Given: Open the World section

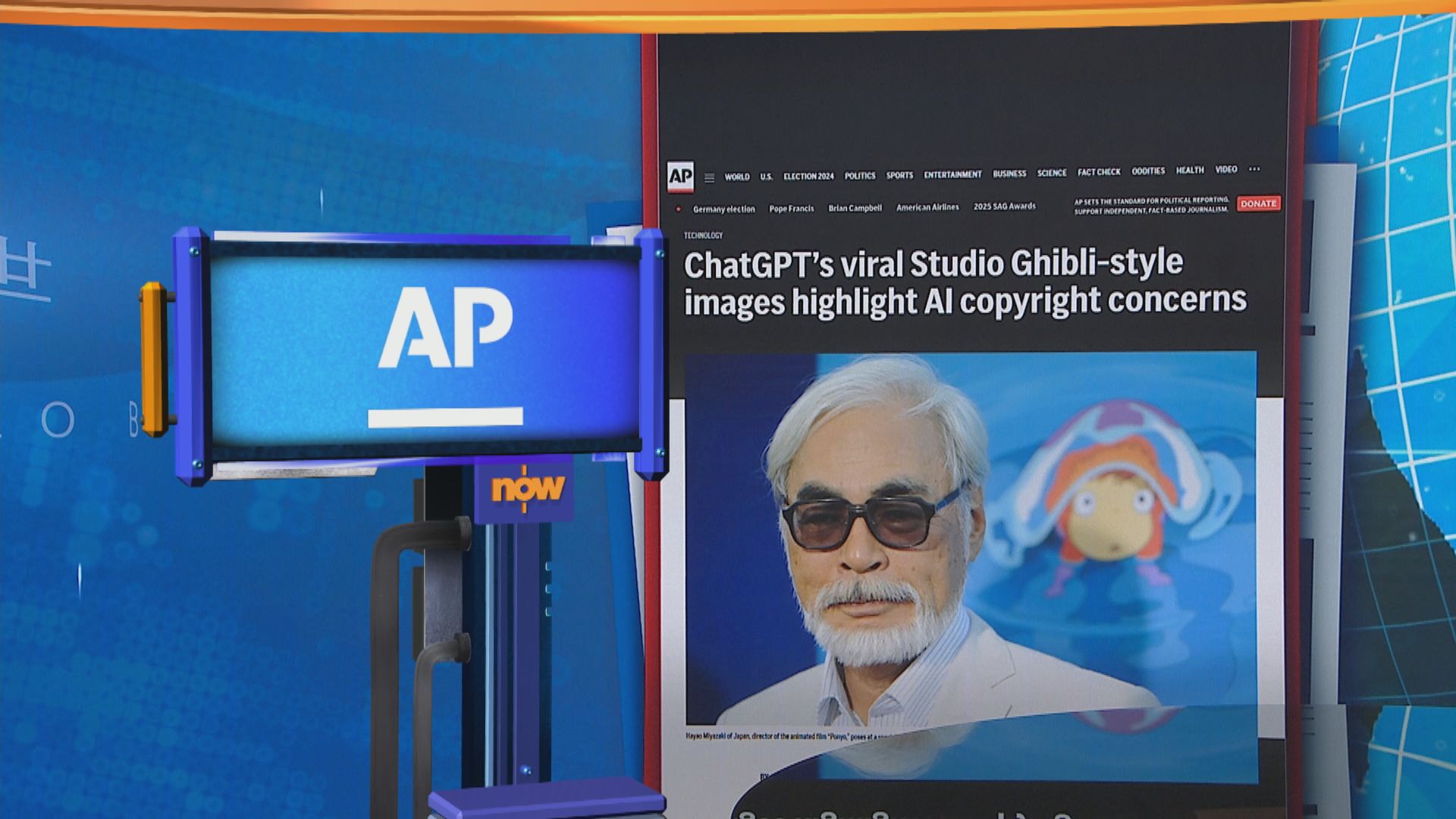Looking at the screenshot, I should (736, 177).
